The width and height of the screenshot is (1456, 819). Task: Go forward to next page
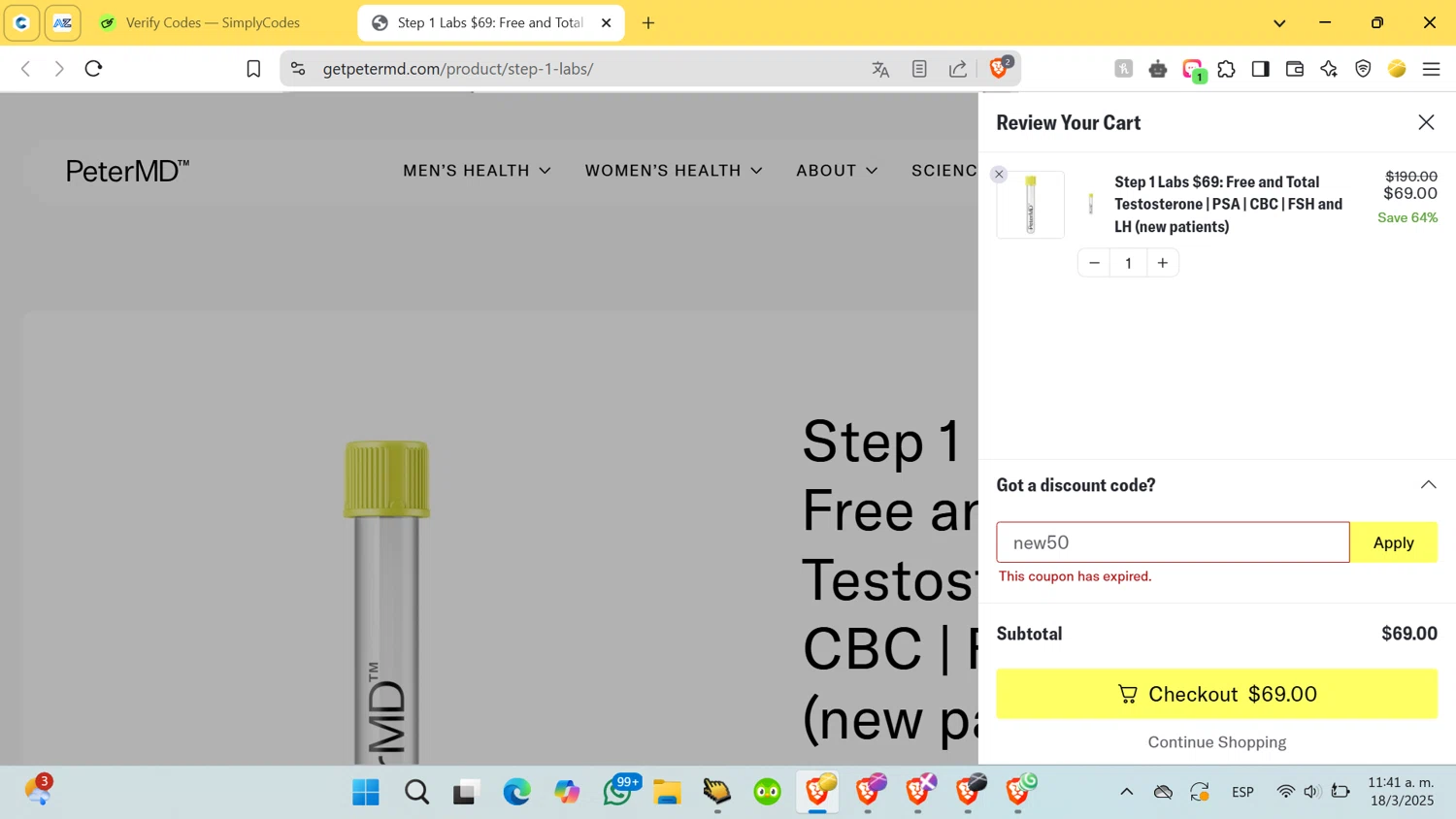point(59,69)
